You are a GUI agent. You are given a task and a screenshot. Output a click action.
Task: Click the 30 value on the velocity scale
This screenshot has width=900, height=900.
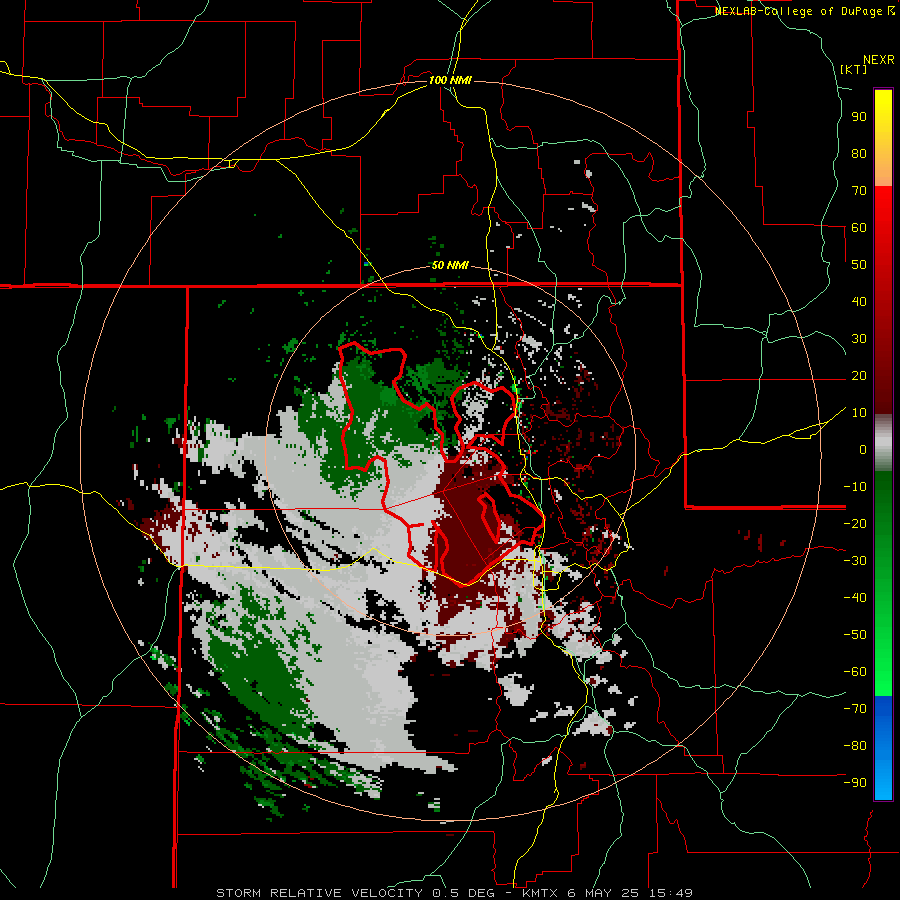point(859,339)
